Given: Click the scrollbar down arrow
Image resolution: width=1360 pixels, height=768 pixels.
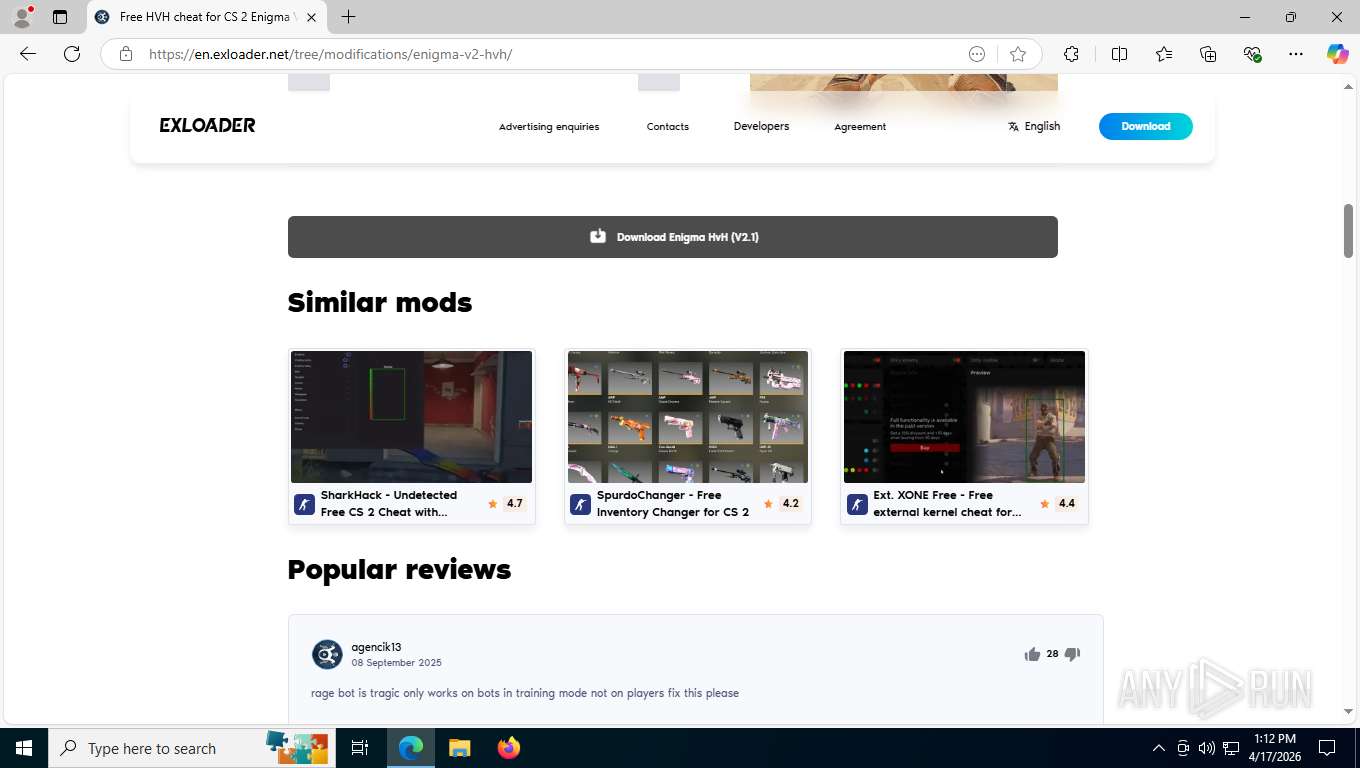Looking at the screenshot, I should click(x=1348, y=711).
